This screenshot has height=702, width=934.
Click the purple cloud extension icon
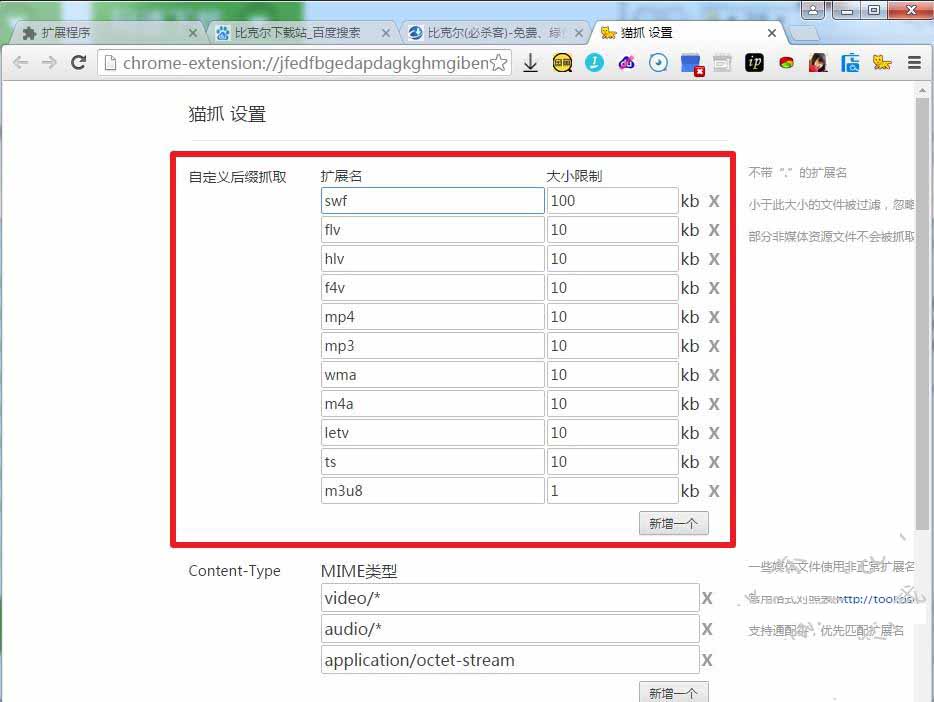tap(626, 63)
